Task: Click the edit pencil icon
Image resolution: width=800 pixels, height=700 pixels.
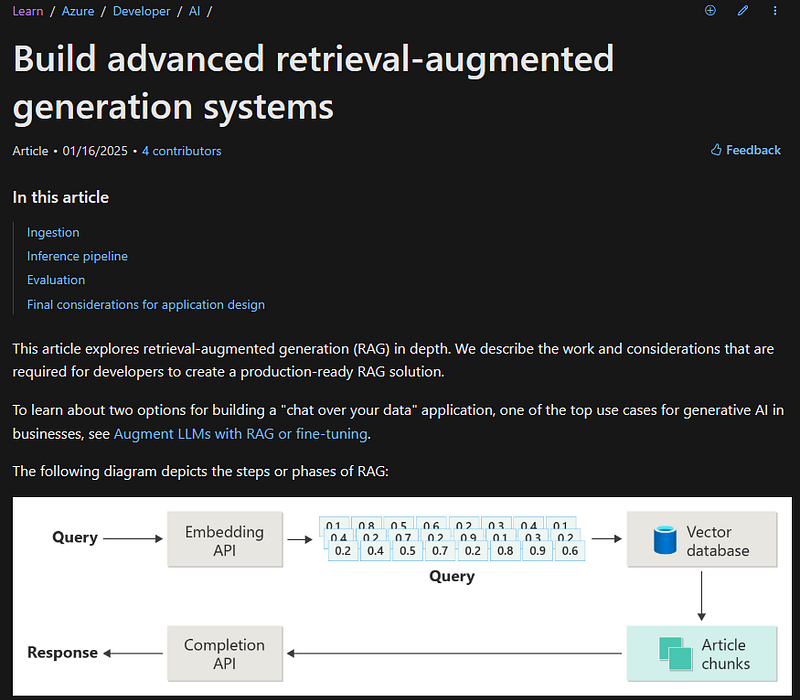Action: click(743, 11)
